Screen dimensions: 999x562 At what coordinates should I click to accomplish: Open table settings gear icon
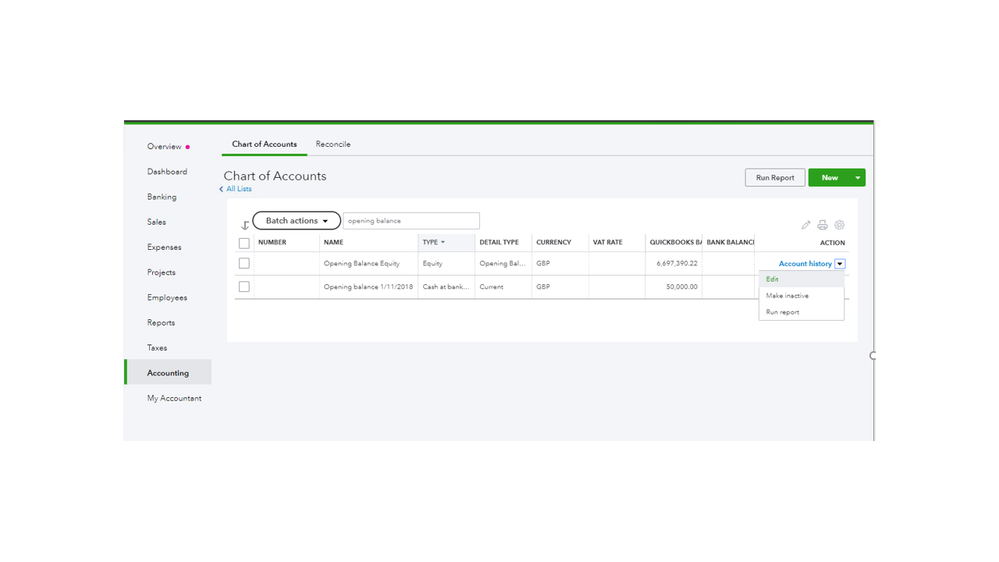point(839,225)
